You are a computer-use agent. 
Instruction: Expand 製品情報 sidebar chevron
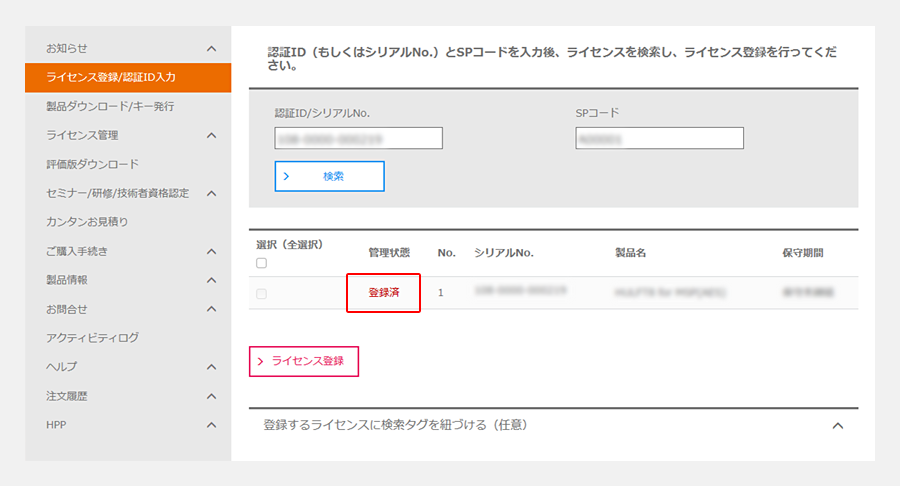[211, 280]
